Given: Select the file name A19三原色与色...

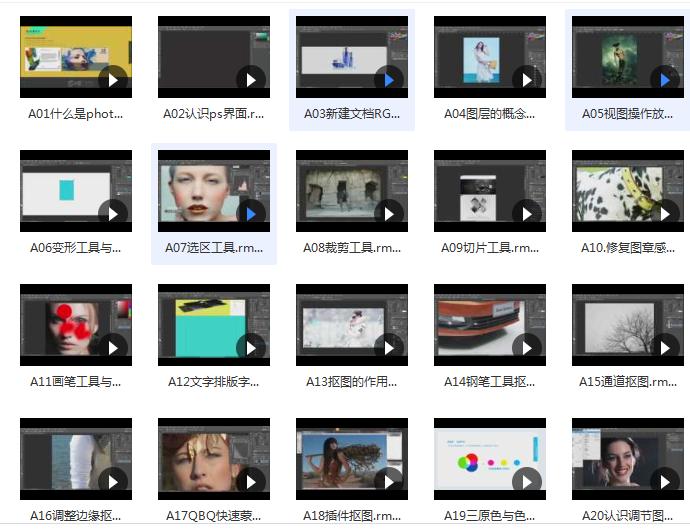Looking at the screenshot, I should pyautogui.click(x=490, y=515).
